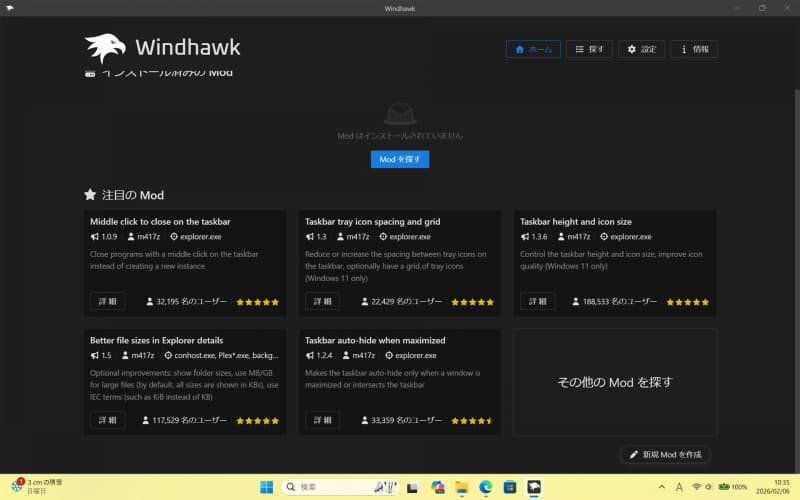Click the star rating on Taskbar tray icon spacing card
Image resolution: width=800 pixels, height=500 pixels.
(472, 302)
